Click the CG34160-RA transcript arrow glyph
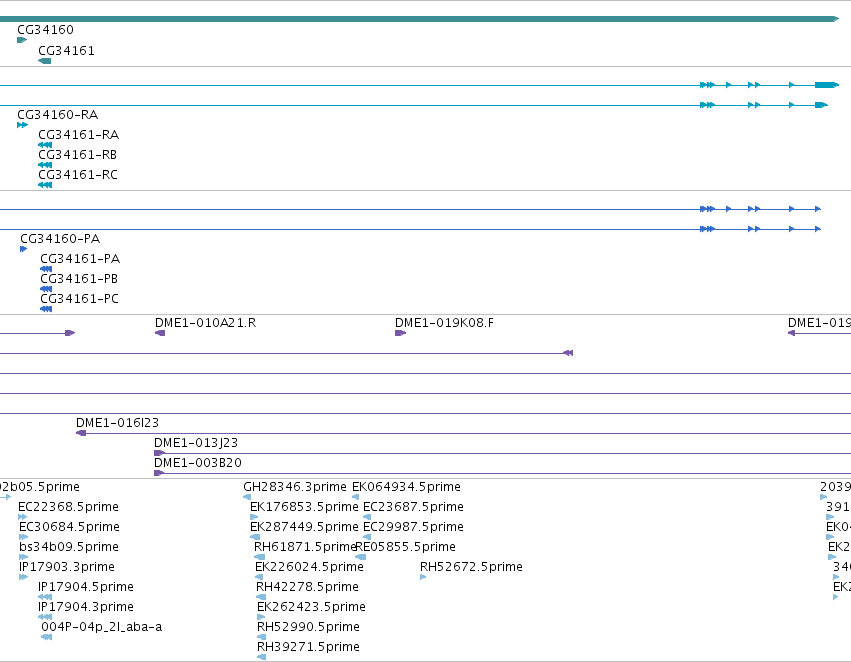The height and width of the screenshot is (662, 851). point(22,125)
